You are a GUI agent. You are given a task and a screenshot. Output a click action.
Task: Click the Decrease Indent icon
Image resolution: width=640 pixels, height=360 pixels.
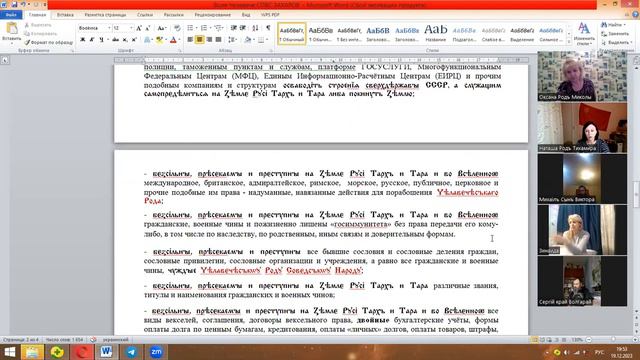click(234, 28)
